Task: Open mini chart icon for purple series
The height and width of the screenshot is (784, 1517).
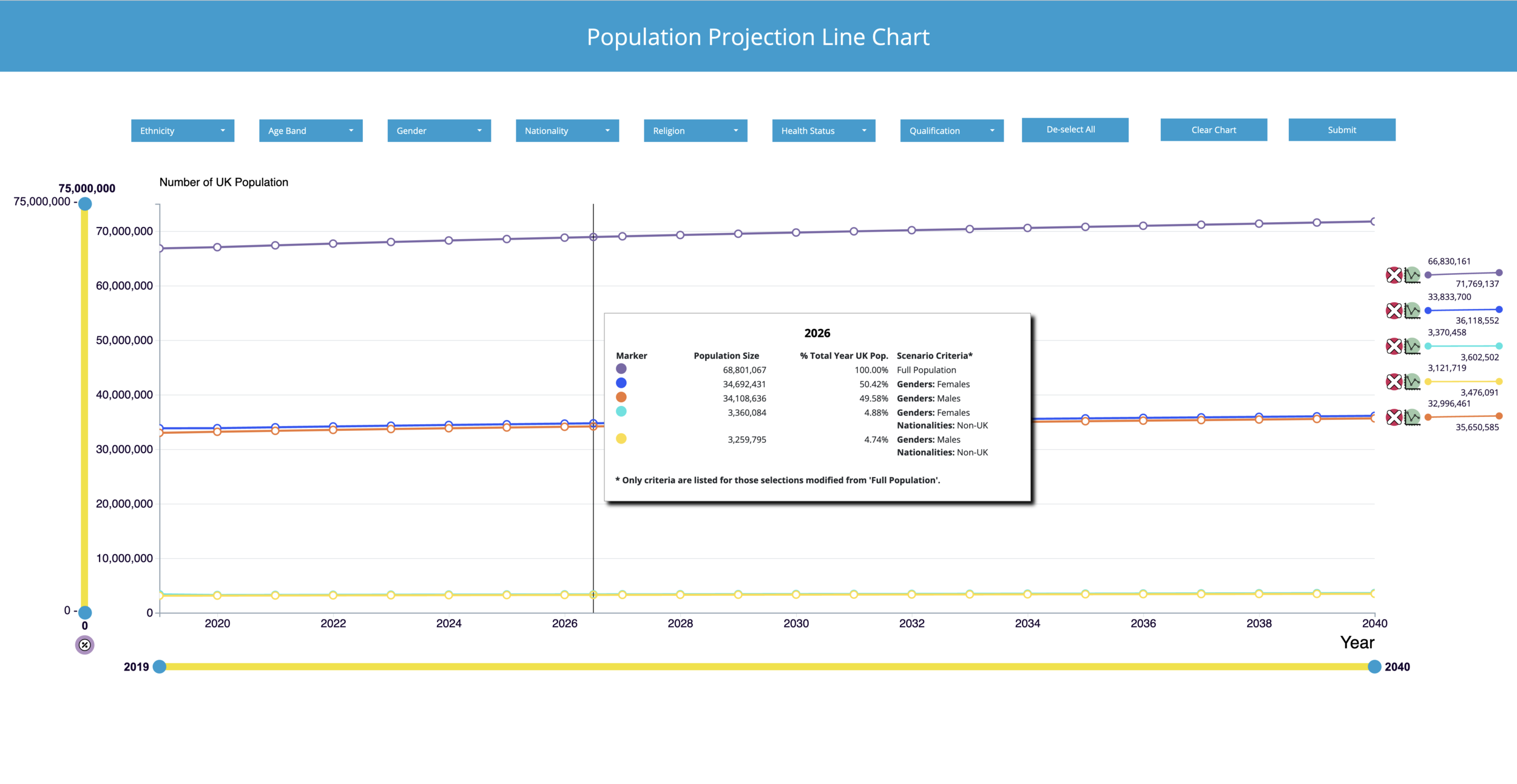Action: point(1413,275)
